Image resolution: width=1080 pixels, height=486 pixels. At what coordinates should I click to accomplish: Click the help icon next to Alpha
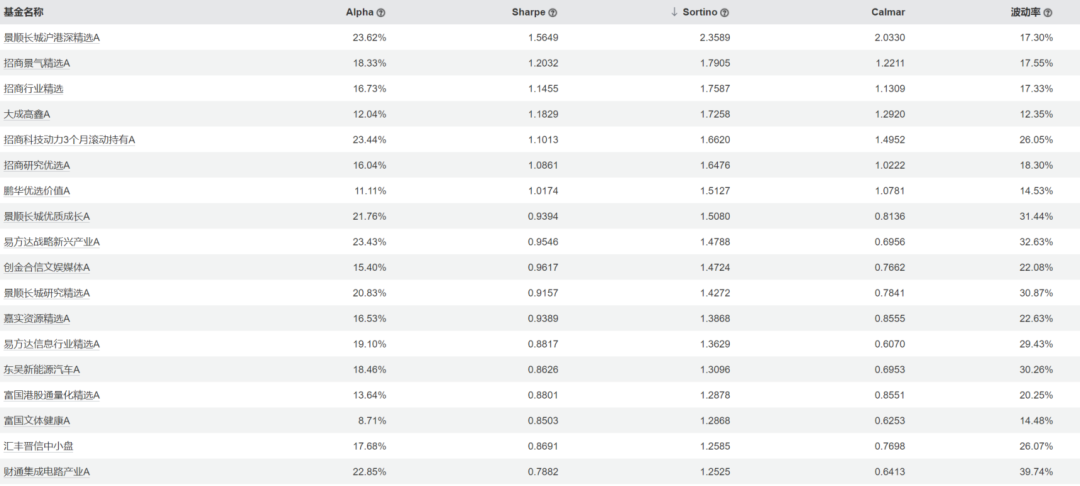tap(381, 12)
